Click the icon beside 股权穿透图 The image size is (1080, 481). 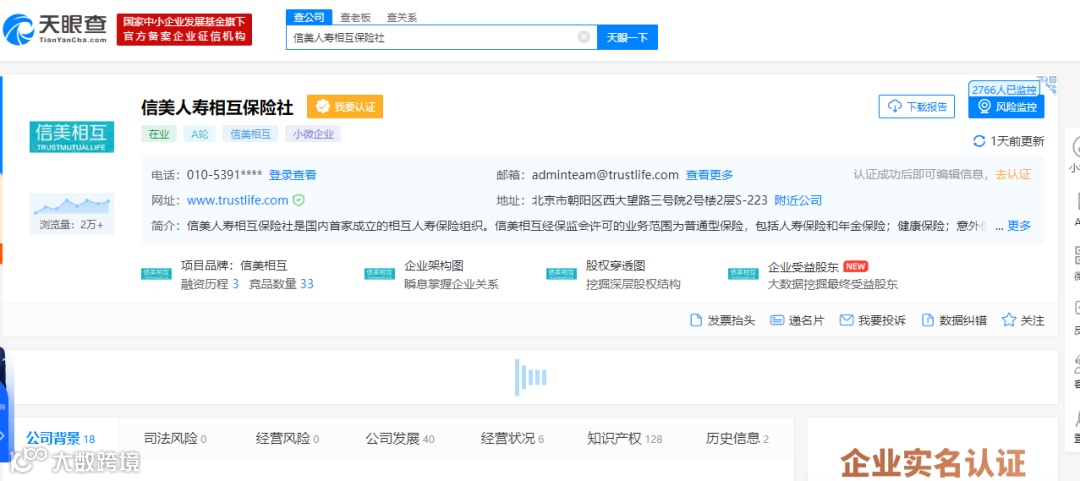pyautogui.click(x=561, y=274)
